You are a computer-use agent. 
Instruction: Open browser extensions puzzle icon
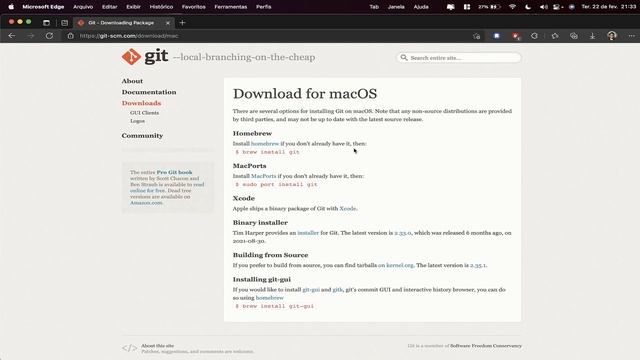pos(534,36)
